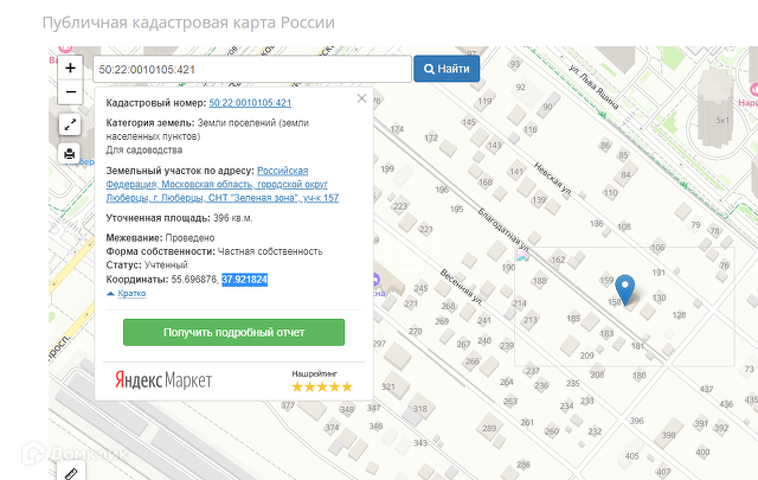
Task: Click house number 405 on map
Action: (x=632, y=456)
